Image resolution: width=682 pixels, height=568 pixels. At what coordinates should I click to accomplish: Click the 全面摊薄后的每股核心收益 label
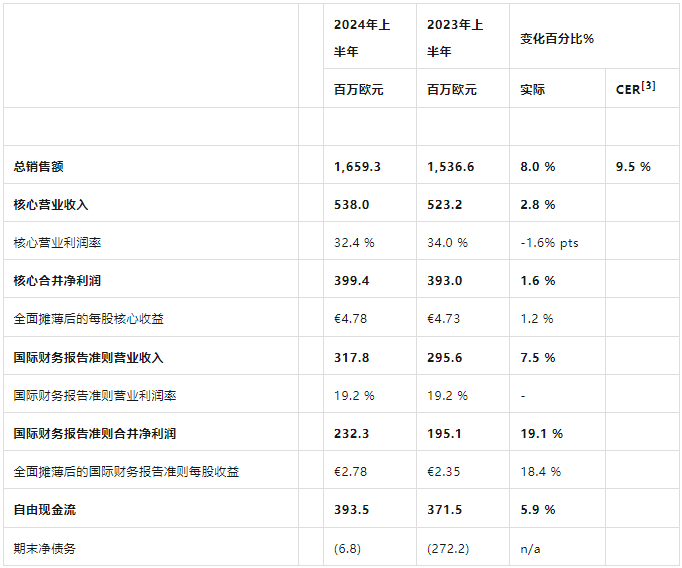click(x=89, y=319)
